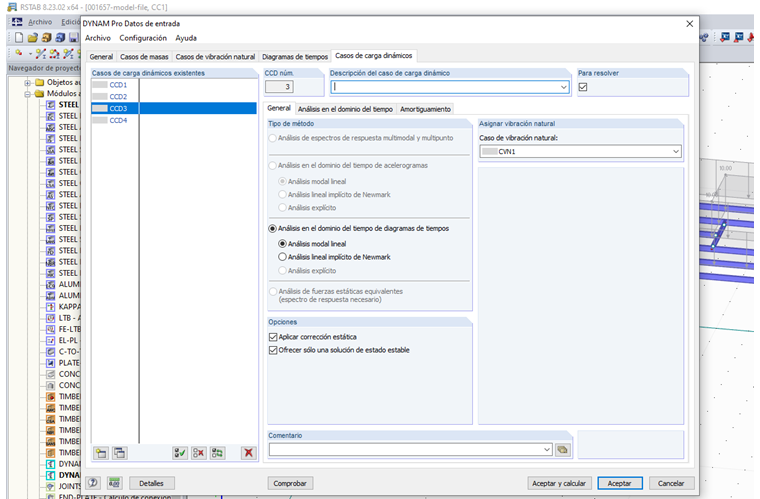Switch to Casos de masas tab
The image size is (760, 499).
point(144,57)
